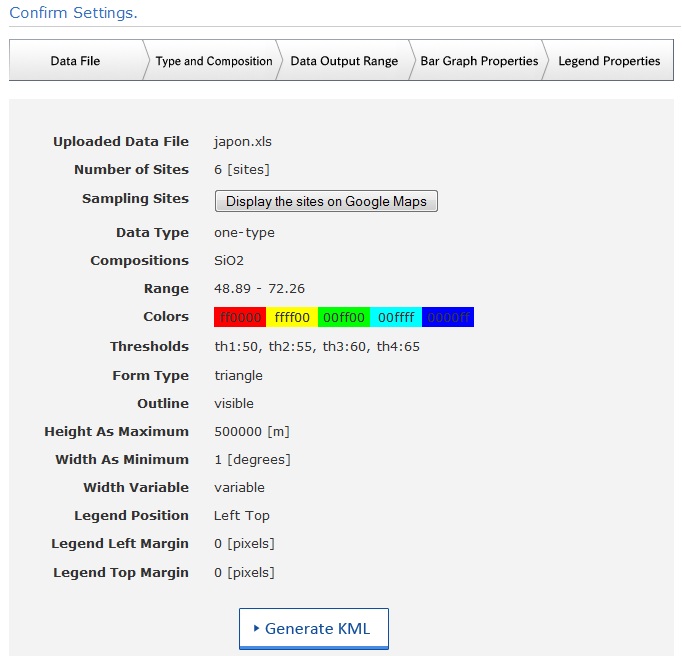Click the 500000 [m] height value

[252, 432]
